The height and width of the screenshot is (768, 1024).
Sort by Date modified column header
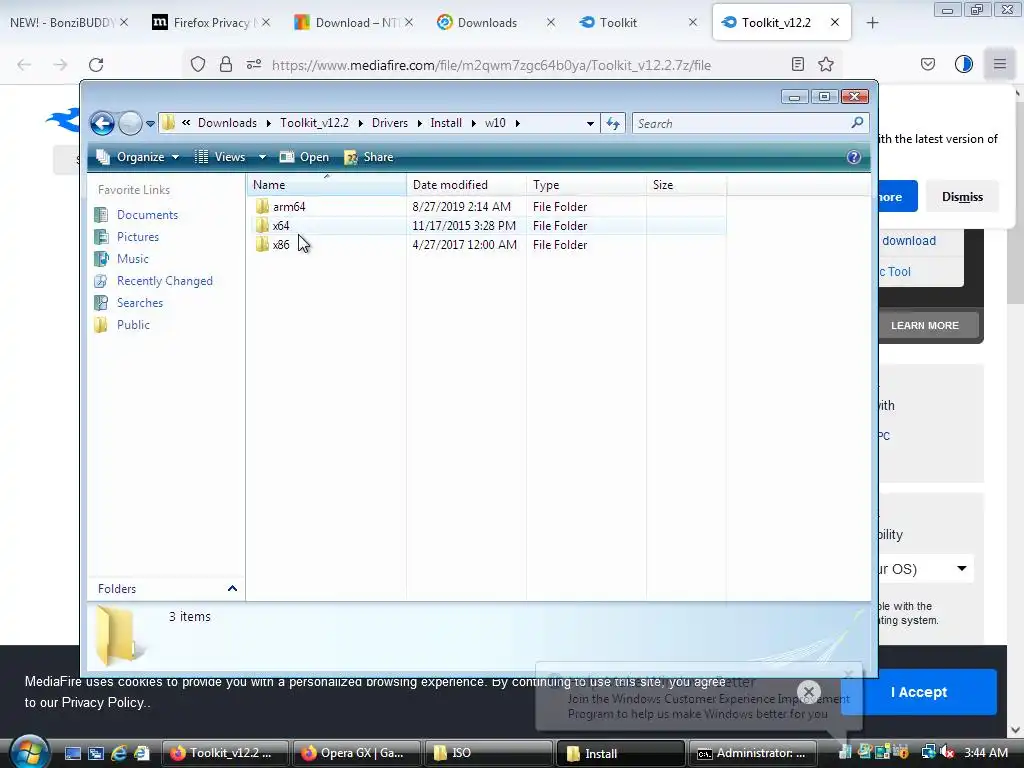pyautogui.click(x=466, y=185)
